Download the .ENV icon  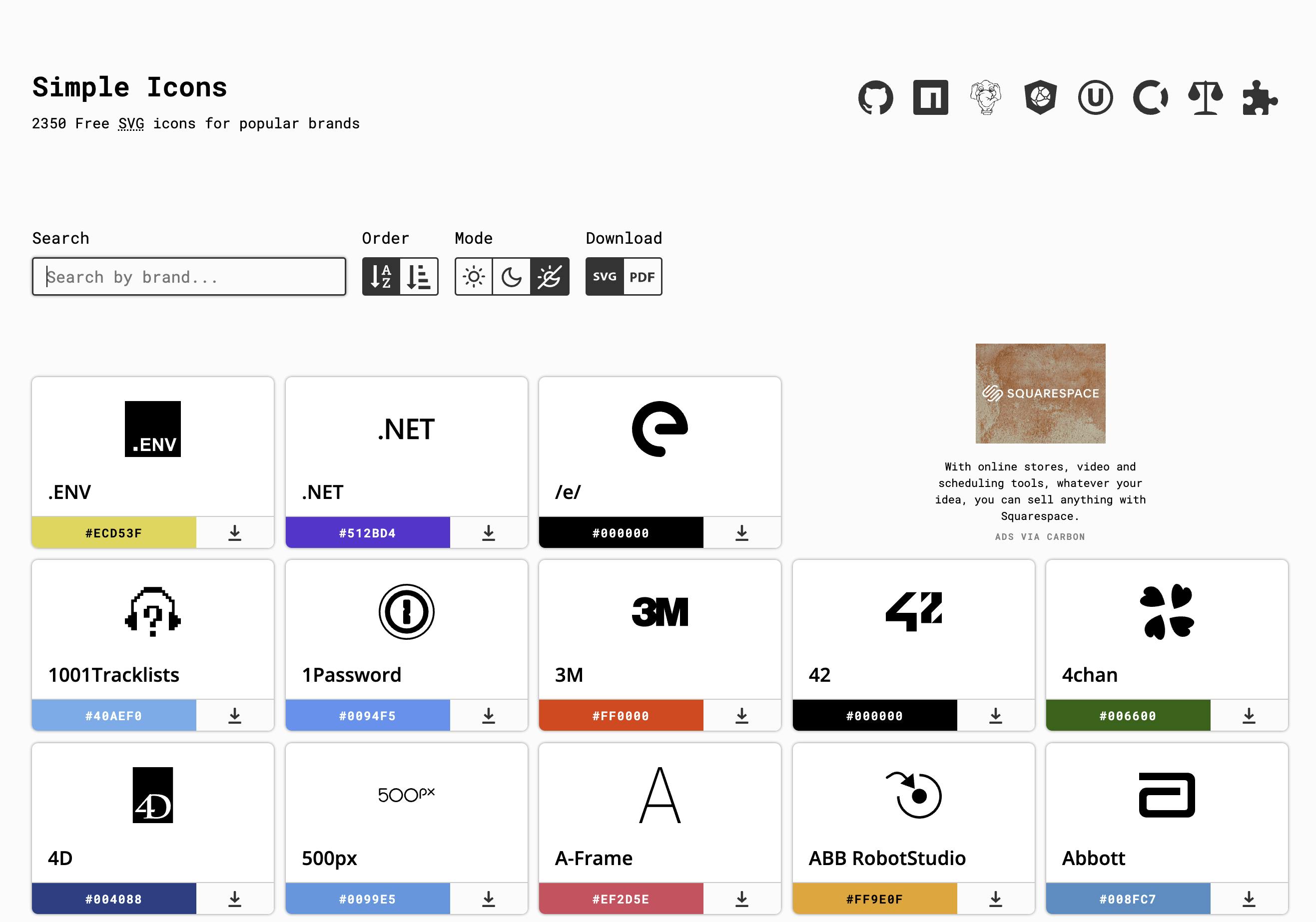pyautogui.click(x=235, y=533)
